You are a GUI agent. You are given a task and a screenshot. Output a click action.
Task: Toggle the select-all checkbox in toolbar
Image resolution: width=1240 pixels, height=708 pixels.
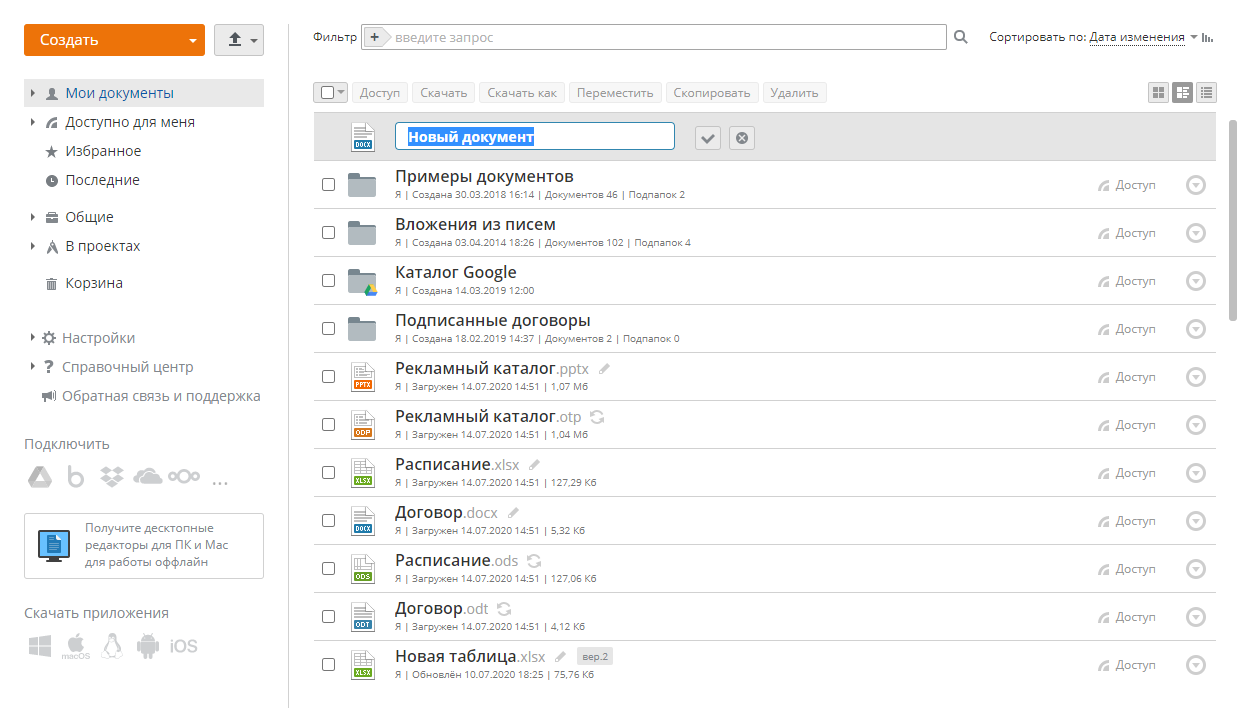327,92
